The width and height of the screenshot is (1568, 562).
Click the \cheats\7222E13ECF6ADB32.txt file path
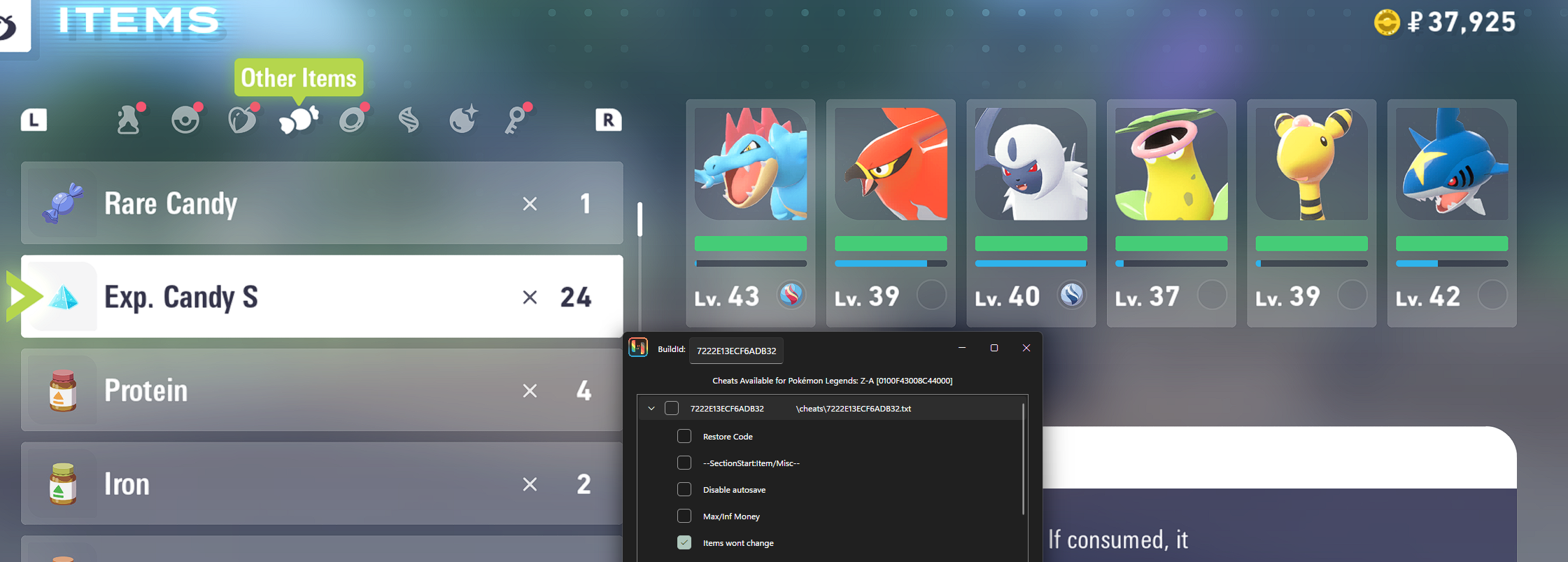coord(854,409)
